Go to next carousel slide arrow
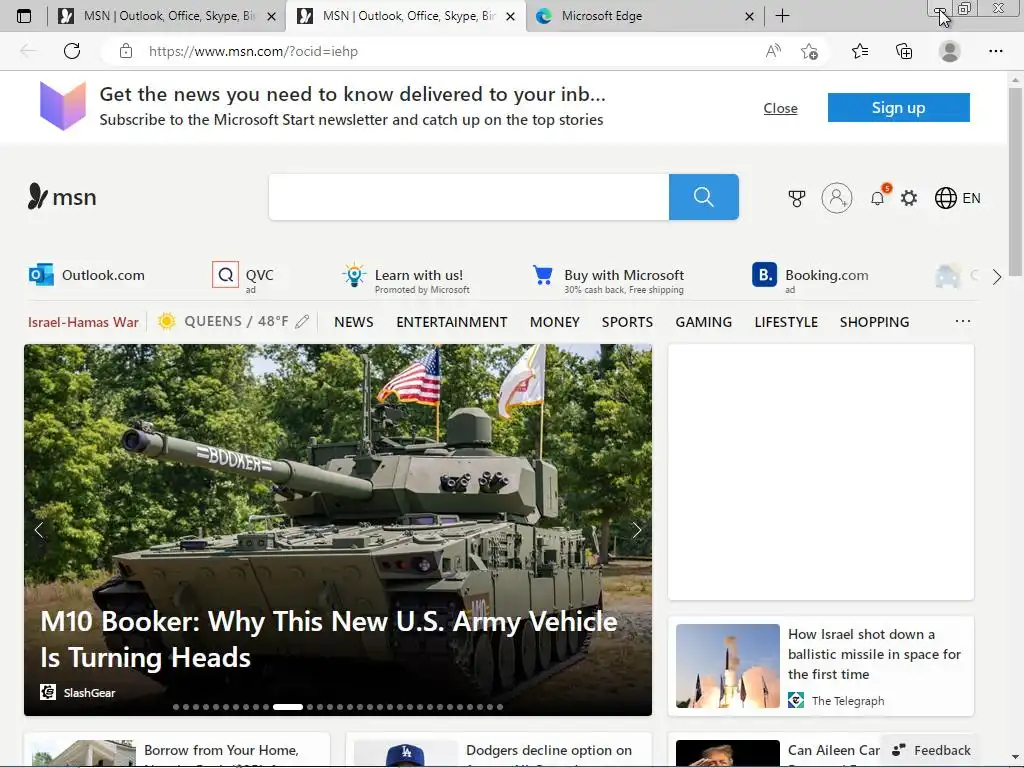This screenshot has height=768, width=1024. (637, 530)
